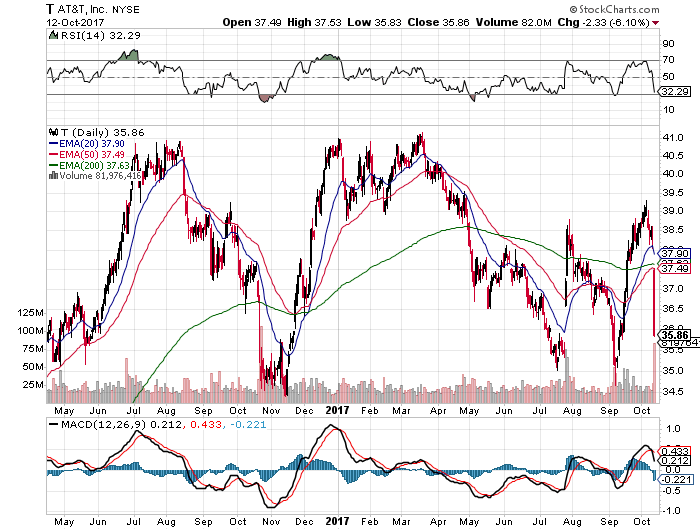Click the blue -0.221 value in MACD legend

248,424
